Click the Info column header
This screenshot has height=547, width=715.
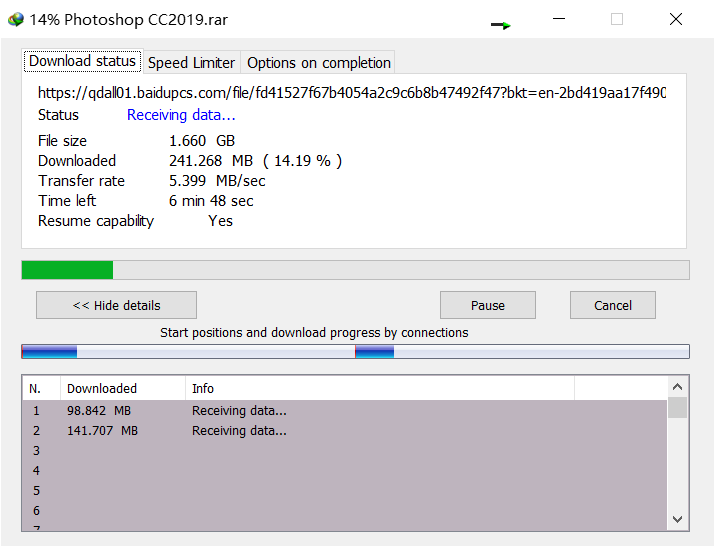click(x=380, y=388)
